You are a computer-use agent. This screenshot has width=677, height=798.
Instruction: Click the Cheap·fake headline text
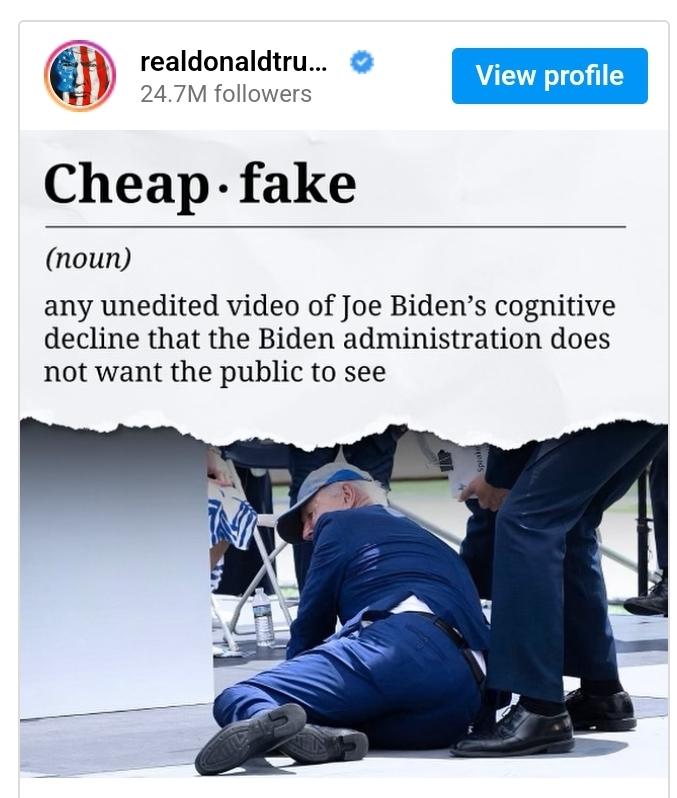coord(200,183)
